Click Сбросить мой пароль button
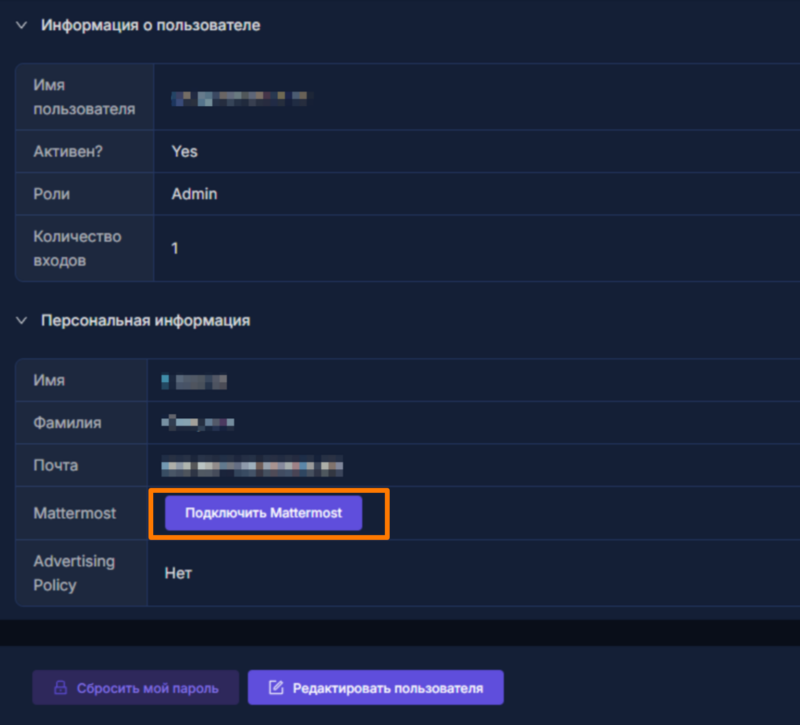Viewport: 800px width, 725px height. (135, 688)
